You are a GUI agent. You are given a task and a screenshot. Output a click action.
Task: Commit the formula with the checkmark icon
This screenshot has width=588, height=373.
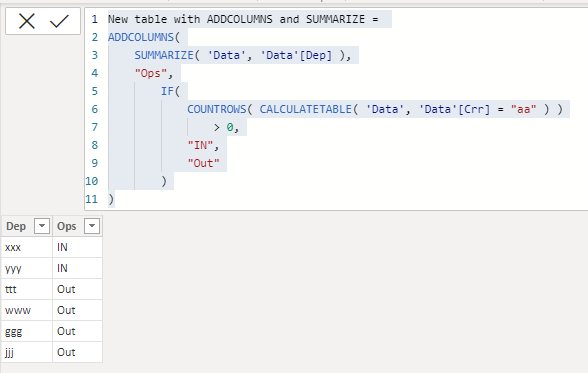pyautogui.click(x=59, y=21)
